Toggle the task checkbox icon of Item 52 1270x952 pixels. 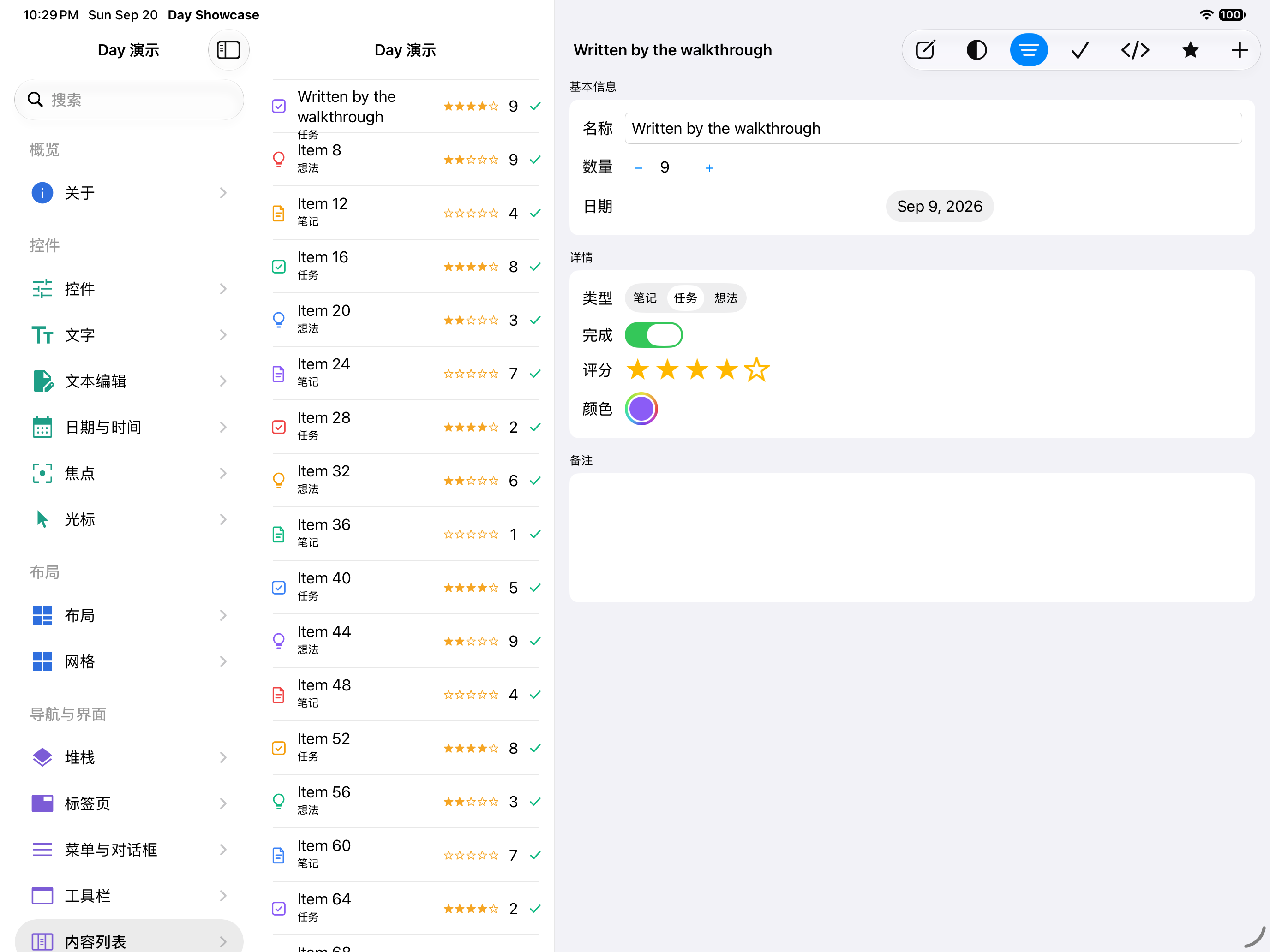click(x=278, y=748)
